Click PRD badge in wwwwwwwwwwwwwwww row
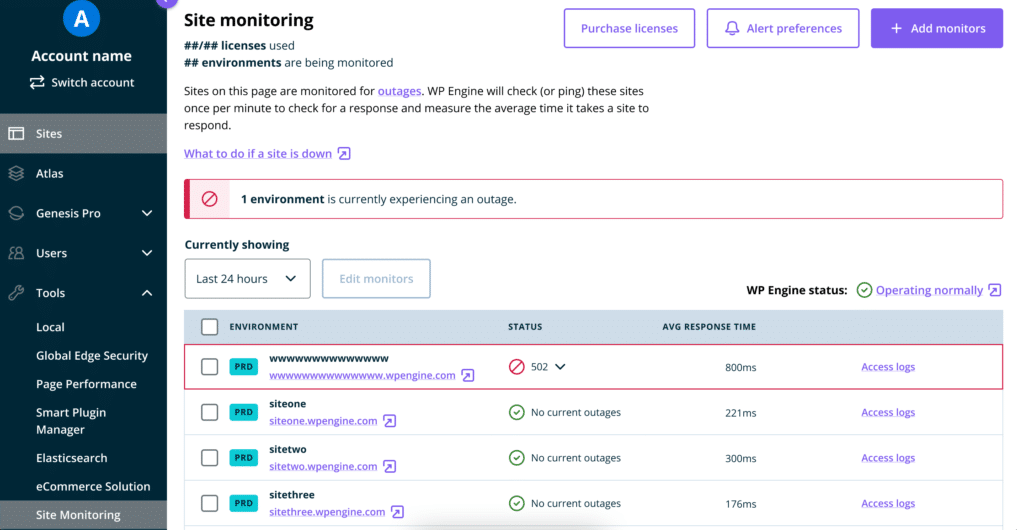 coord(243,367)
